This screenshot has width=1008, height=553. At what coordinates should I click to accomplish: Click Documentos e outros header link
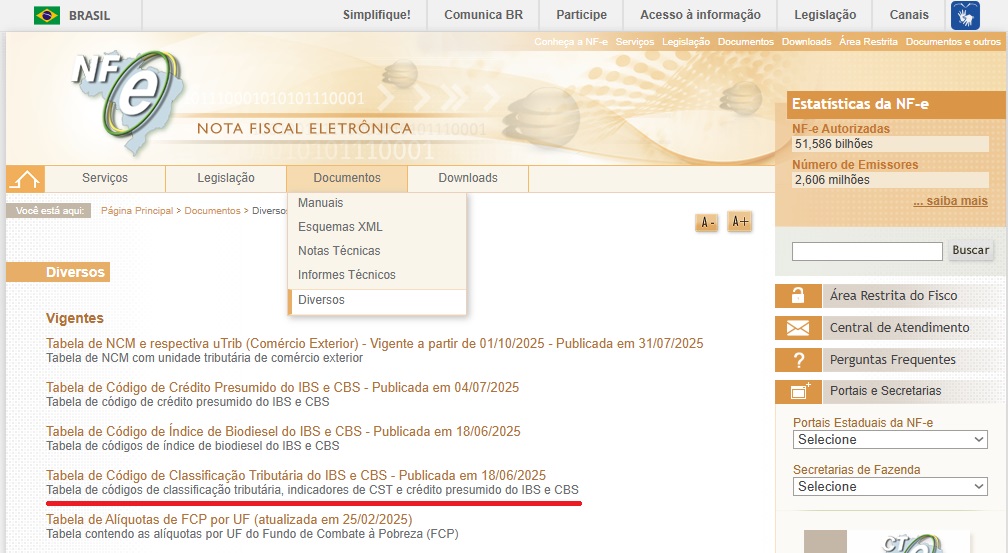tap(953, 42)
